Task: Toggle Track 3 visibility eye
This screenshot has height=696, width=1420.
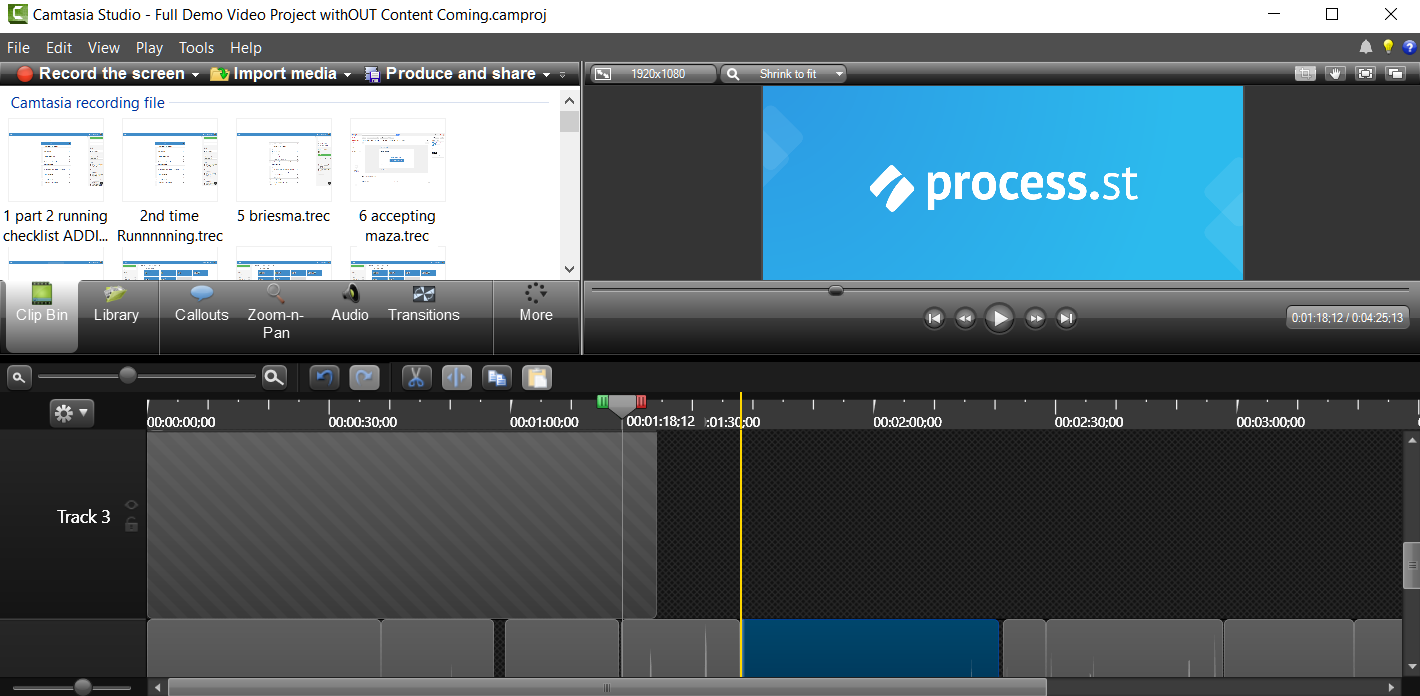Action: tap(131, 505)
